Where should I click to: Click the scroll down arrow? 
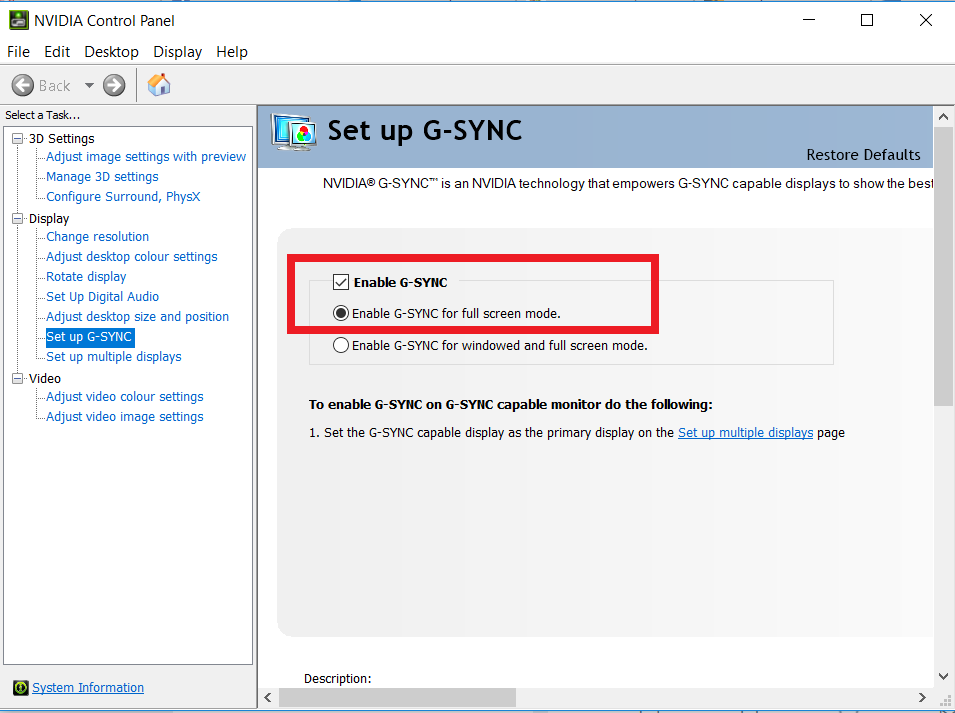click(943, 676)
